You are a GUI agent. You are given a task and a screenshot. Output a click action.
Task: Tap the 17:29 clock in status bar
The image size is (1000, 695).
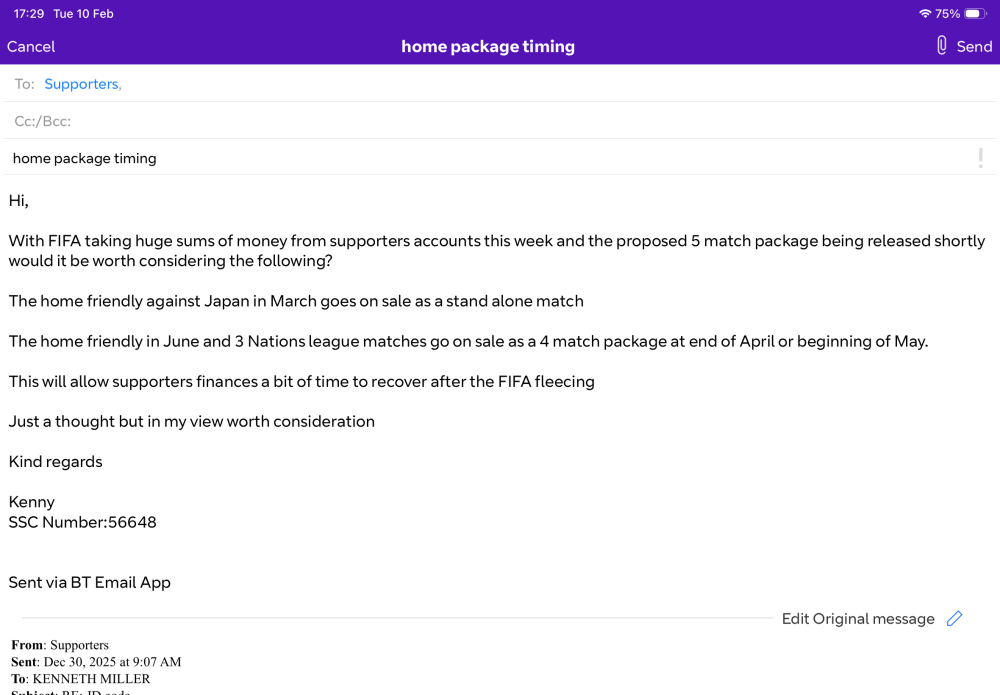pyautogui.click(x=29, y=13)
